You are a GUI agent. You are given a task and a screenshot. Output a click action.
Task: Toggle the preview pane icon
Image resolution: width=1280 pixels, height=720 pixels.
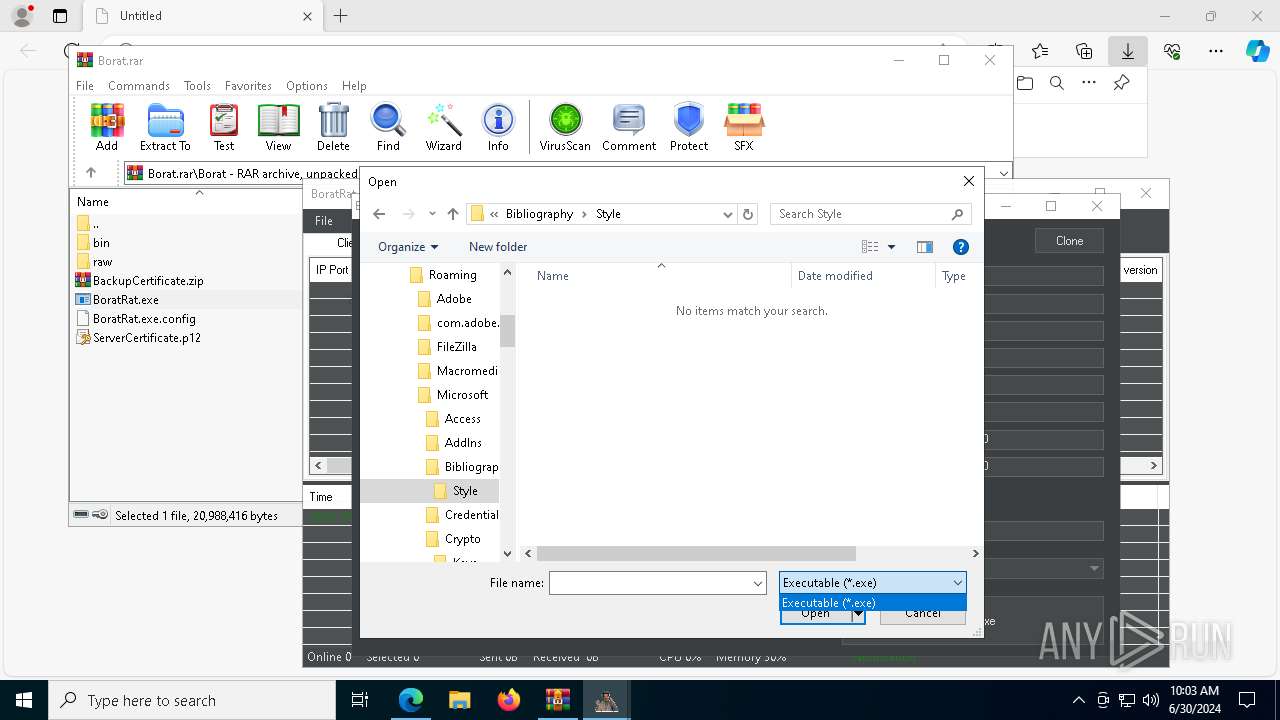pyautogui.click(x=925, y=247)
